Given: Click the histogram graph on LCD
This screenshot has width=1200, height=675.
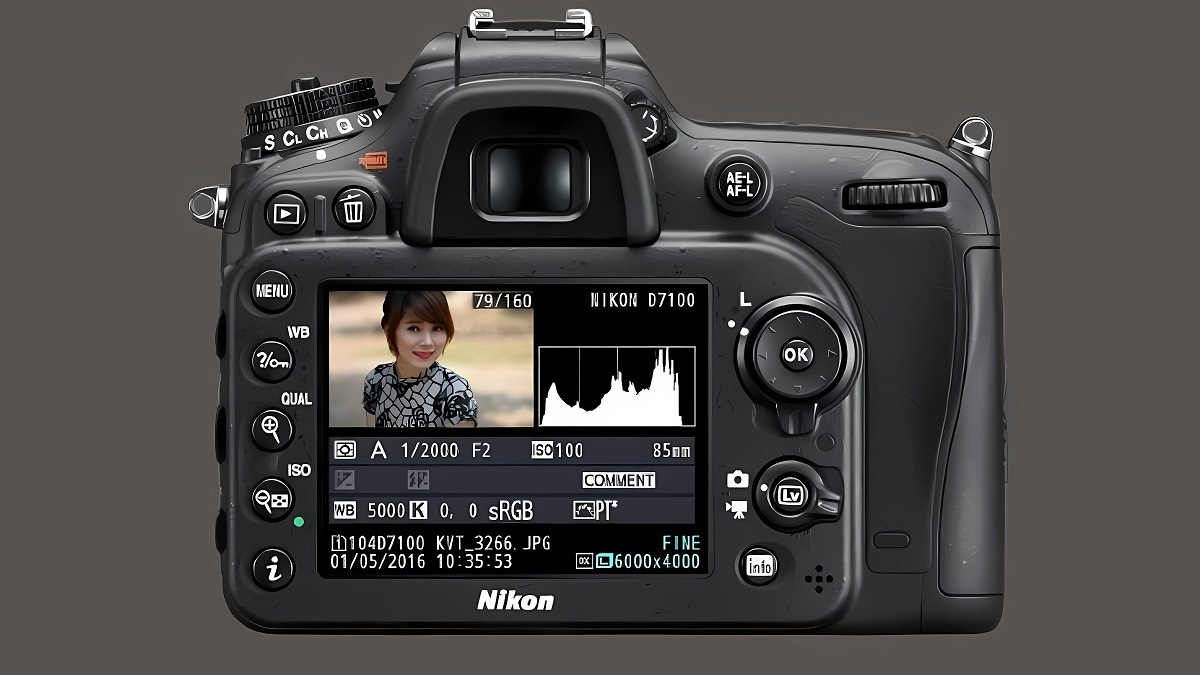Looking at the screenshot, I should point(617,386).
